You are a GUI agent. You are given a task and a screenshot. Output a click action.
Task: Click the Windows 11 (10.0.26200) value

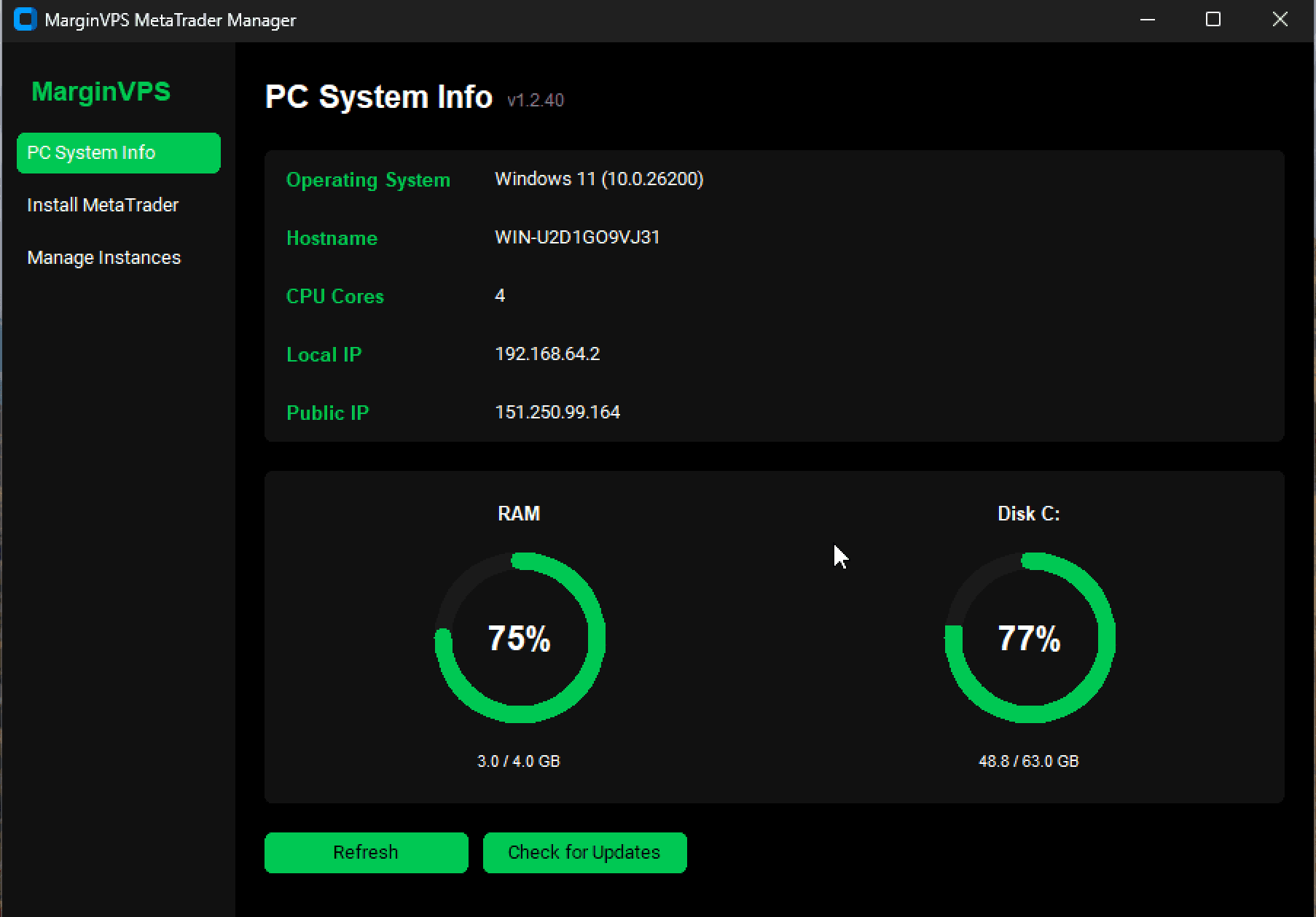tap(599, 179)
